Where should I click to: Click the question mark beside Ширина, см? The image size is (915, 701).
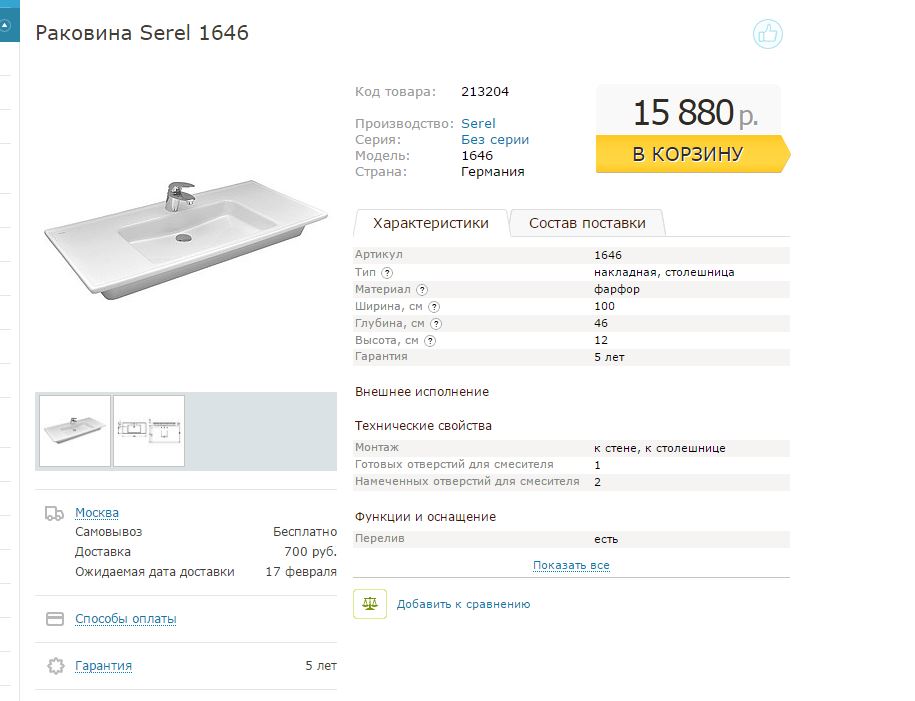click(434, 306)
